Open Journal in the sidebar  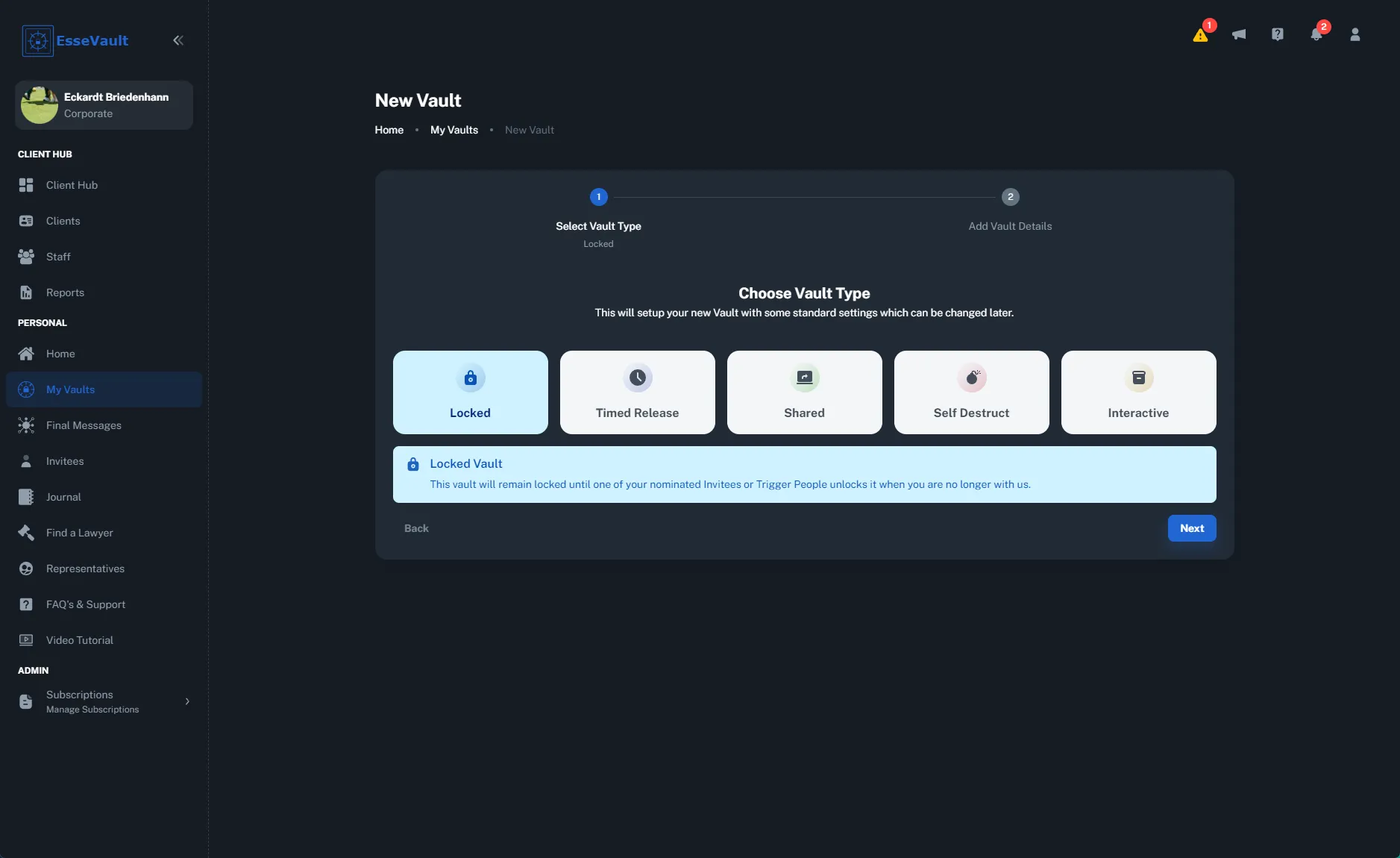(x=104, y=497)
